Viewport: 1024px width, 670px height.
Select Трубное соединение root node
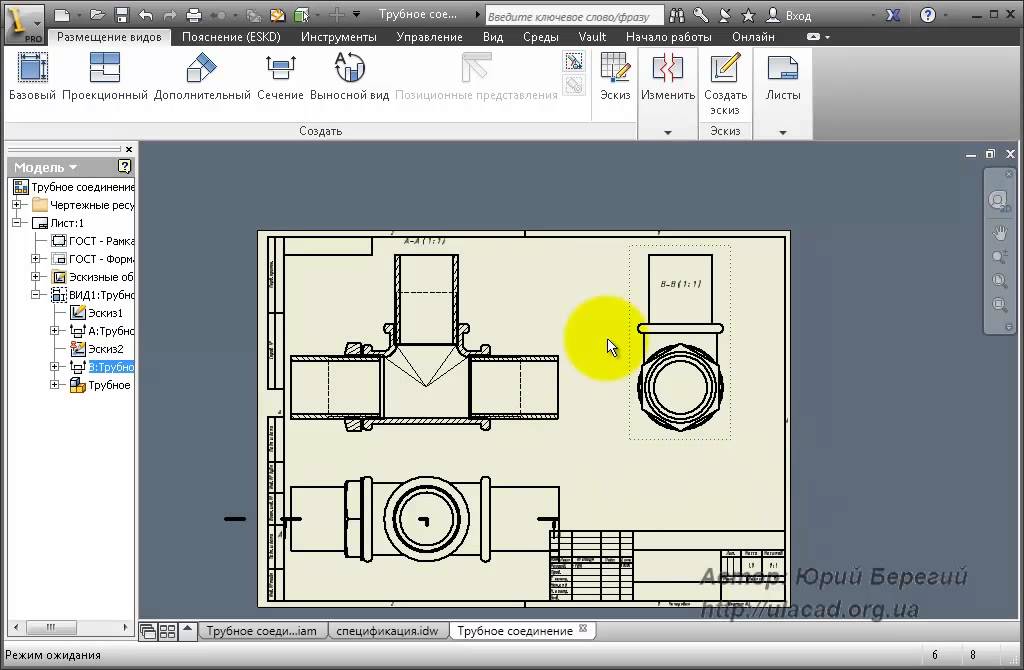click(74, 187)
